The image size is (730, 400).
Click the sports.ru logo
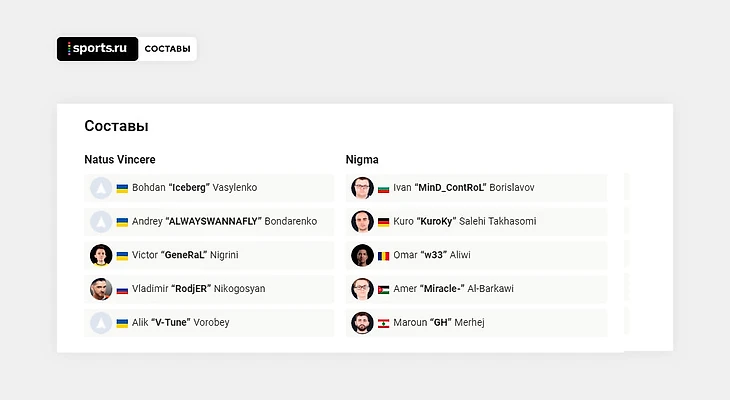pyautogui.click(x=97, y=48)
